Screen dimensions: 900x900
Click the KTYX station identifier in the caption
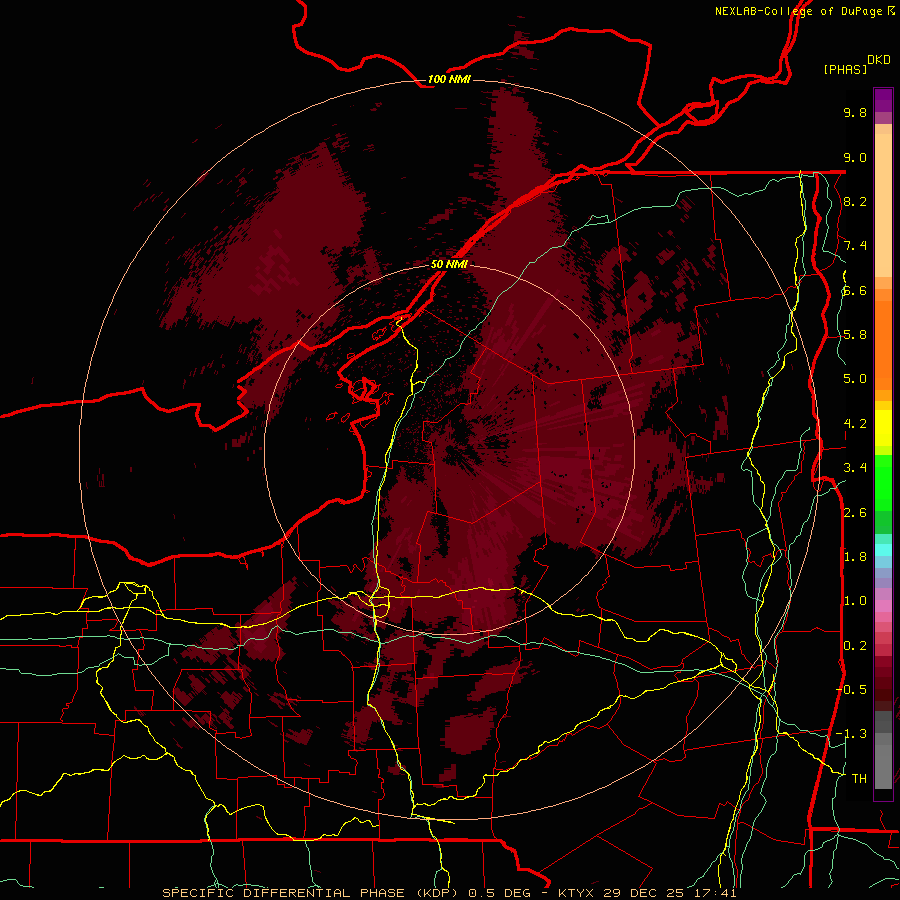(577, 893)
